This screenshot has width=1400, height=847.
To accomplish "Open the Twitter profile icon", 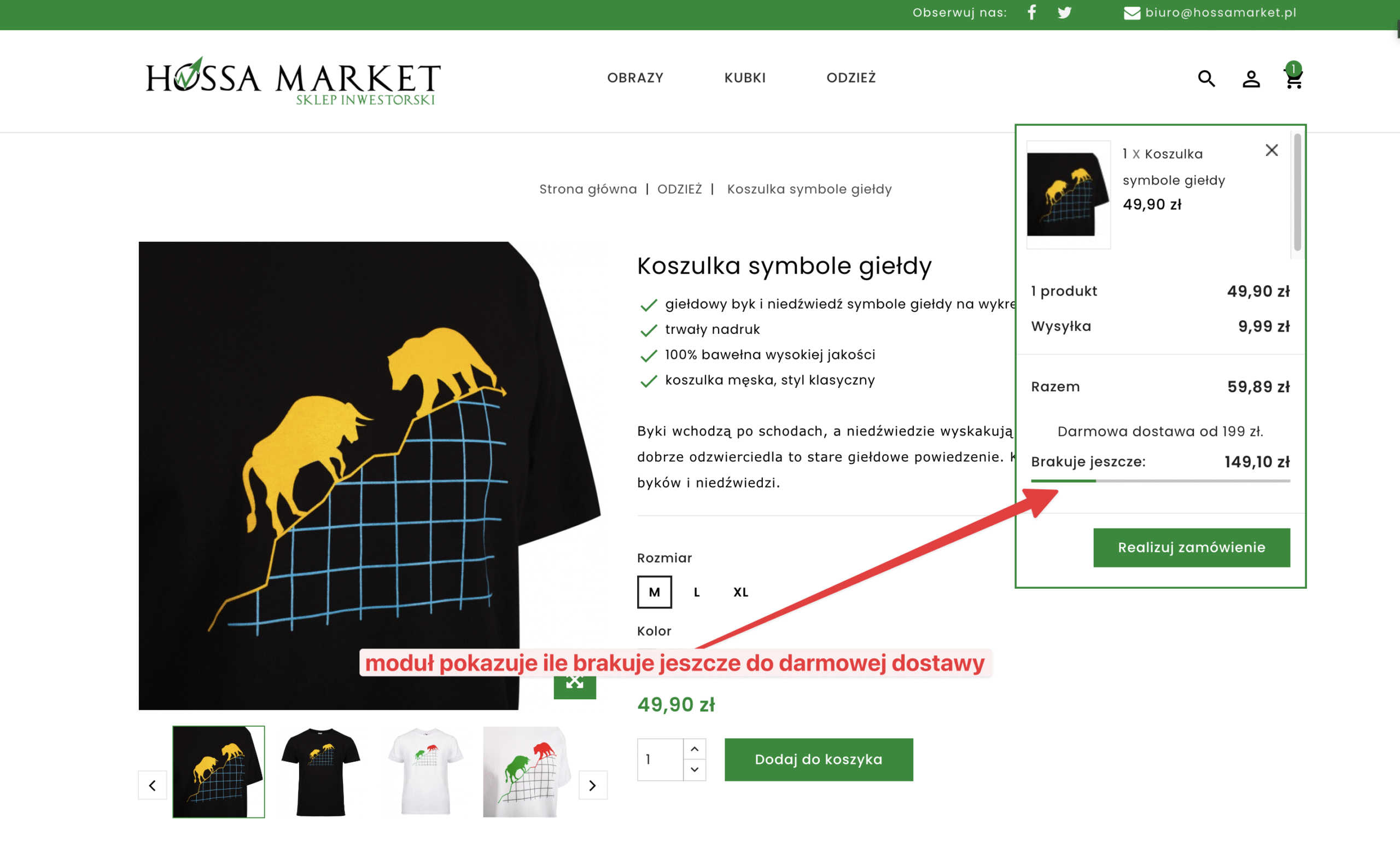I will [1065, 13].
